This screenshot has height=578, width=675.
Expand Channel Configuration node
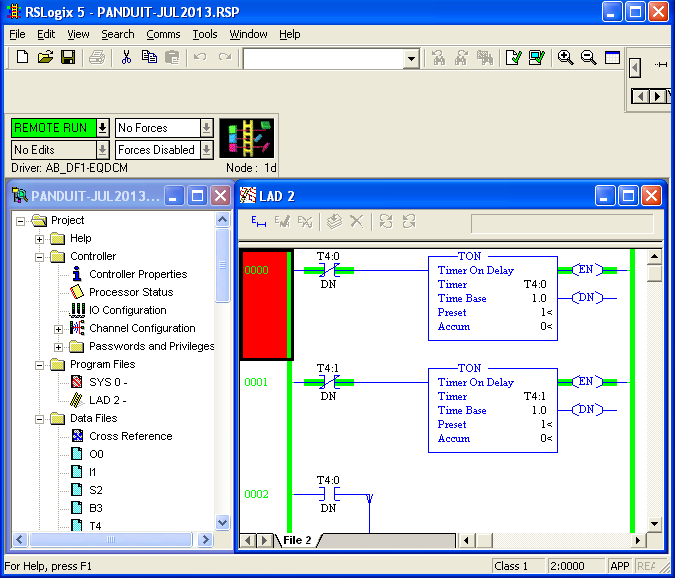58,329
